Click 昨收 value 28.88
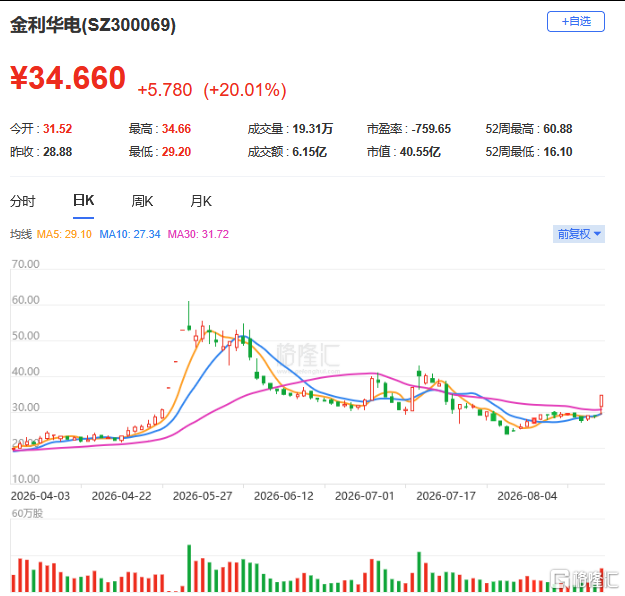 (57, 152)
